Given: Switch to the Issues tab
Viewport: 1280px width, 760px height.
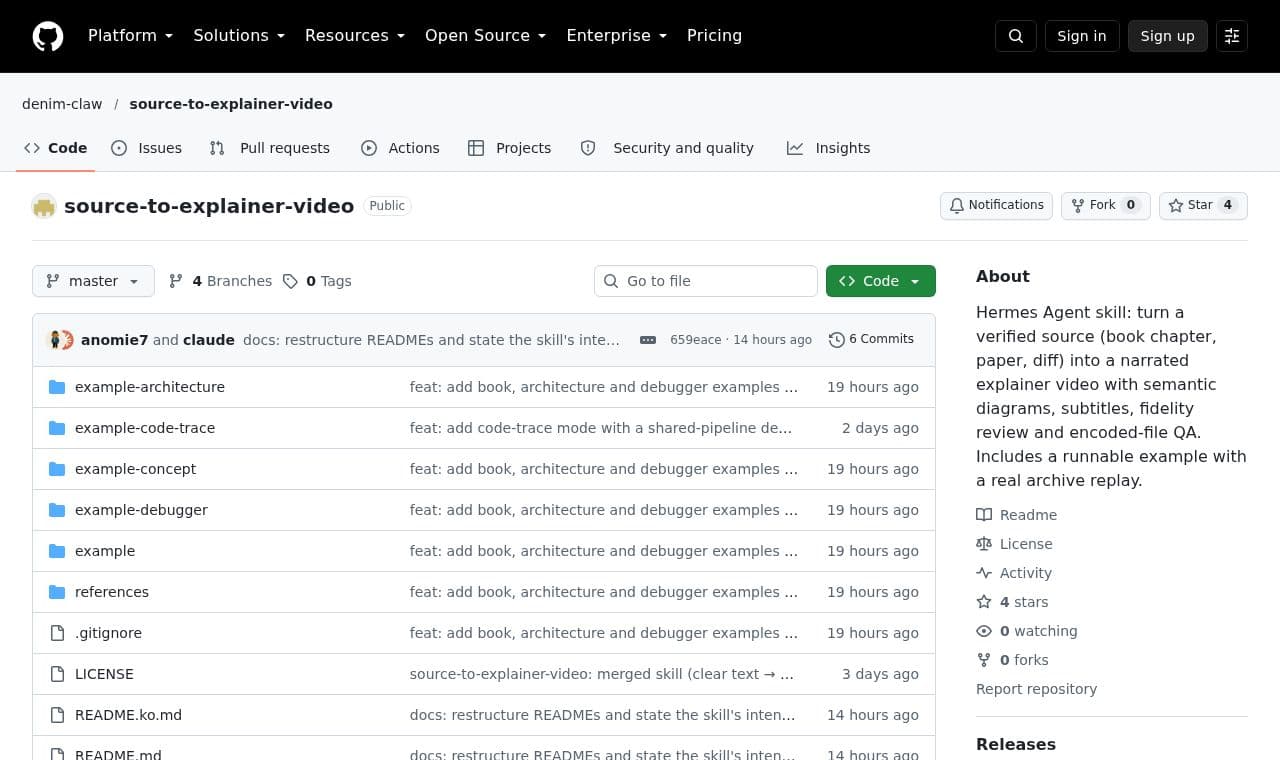Looking at the screenshot, I should tap(147, 148).
